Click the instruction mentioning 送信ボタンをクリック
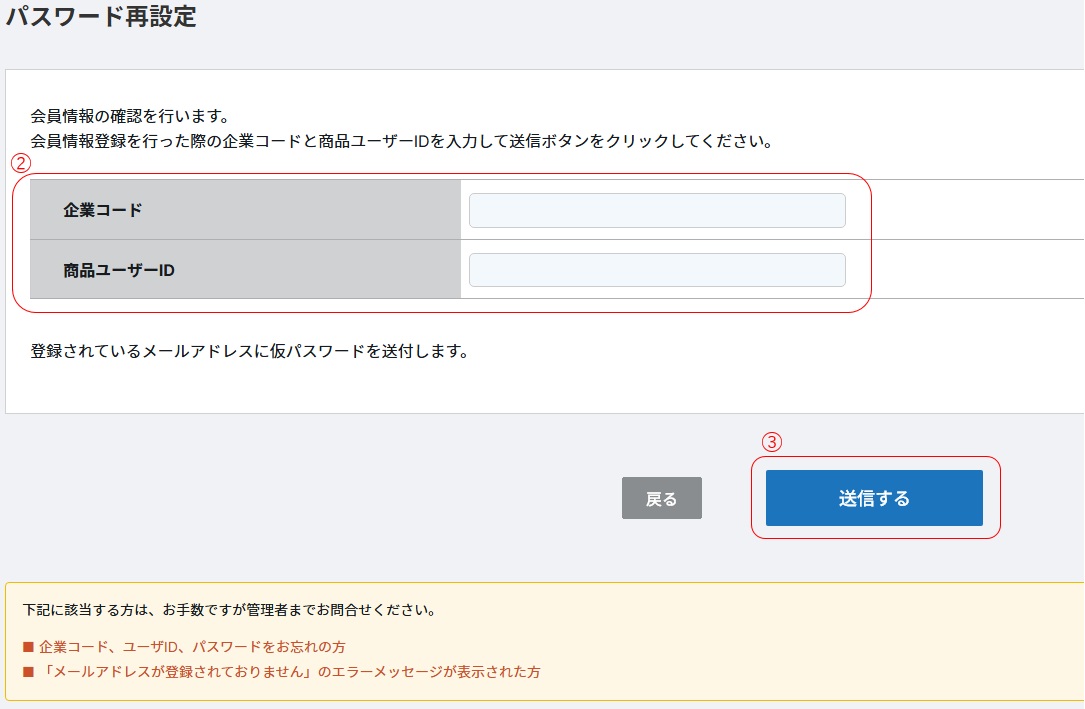 402,141
